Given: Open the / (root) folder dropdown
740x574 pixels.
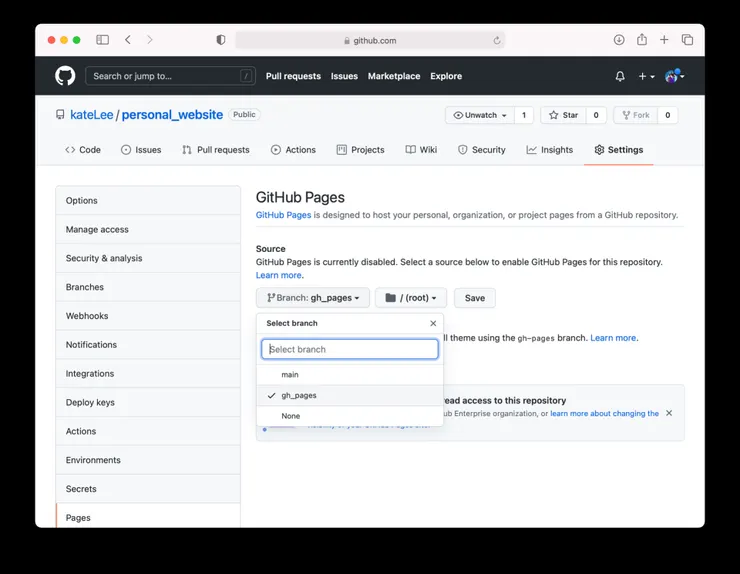Looking at the screenshot, I should tap(410, 298).
